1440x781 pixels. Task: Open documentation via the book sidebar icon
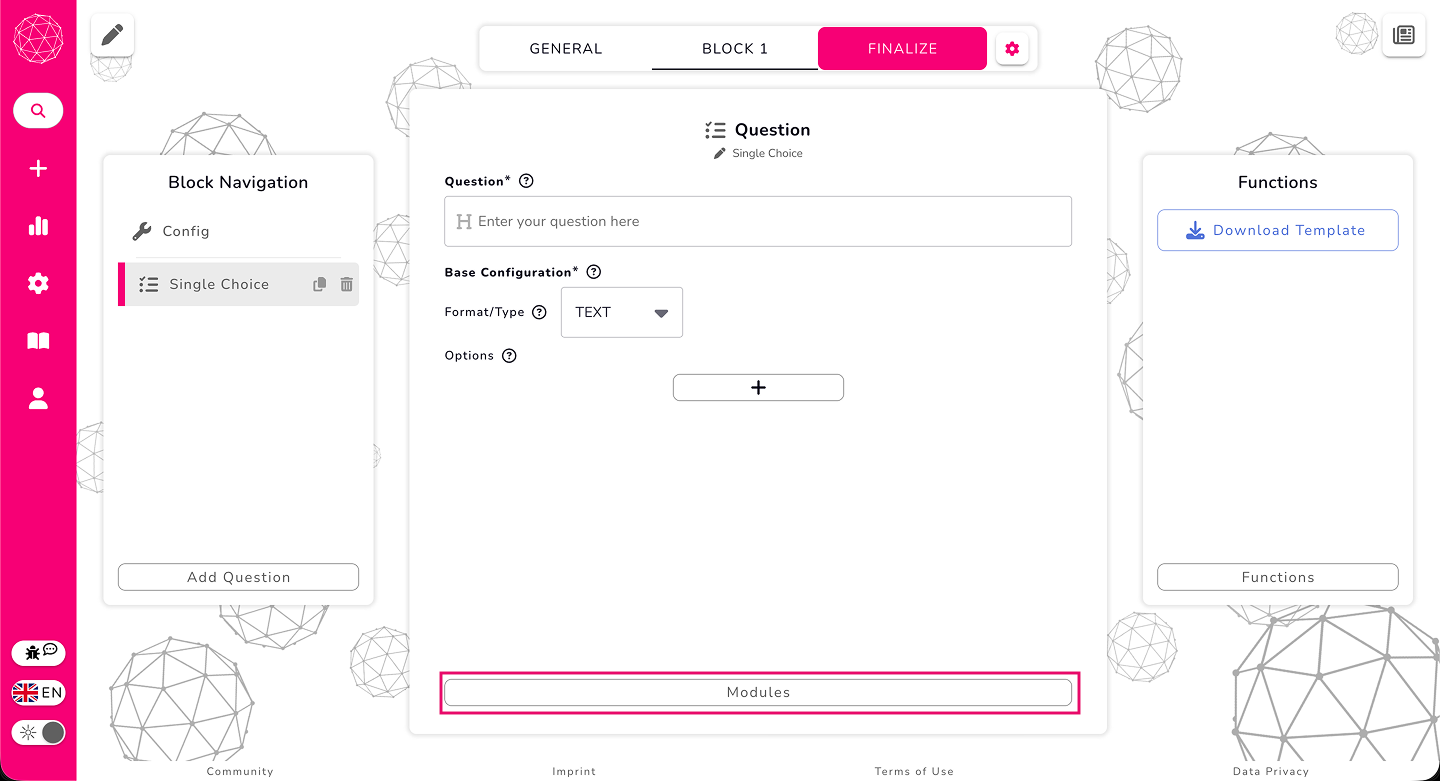click(x=38, y=341)
